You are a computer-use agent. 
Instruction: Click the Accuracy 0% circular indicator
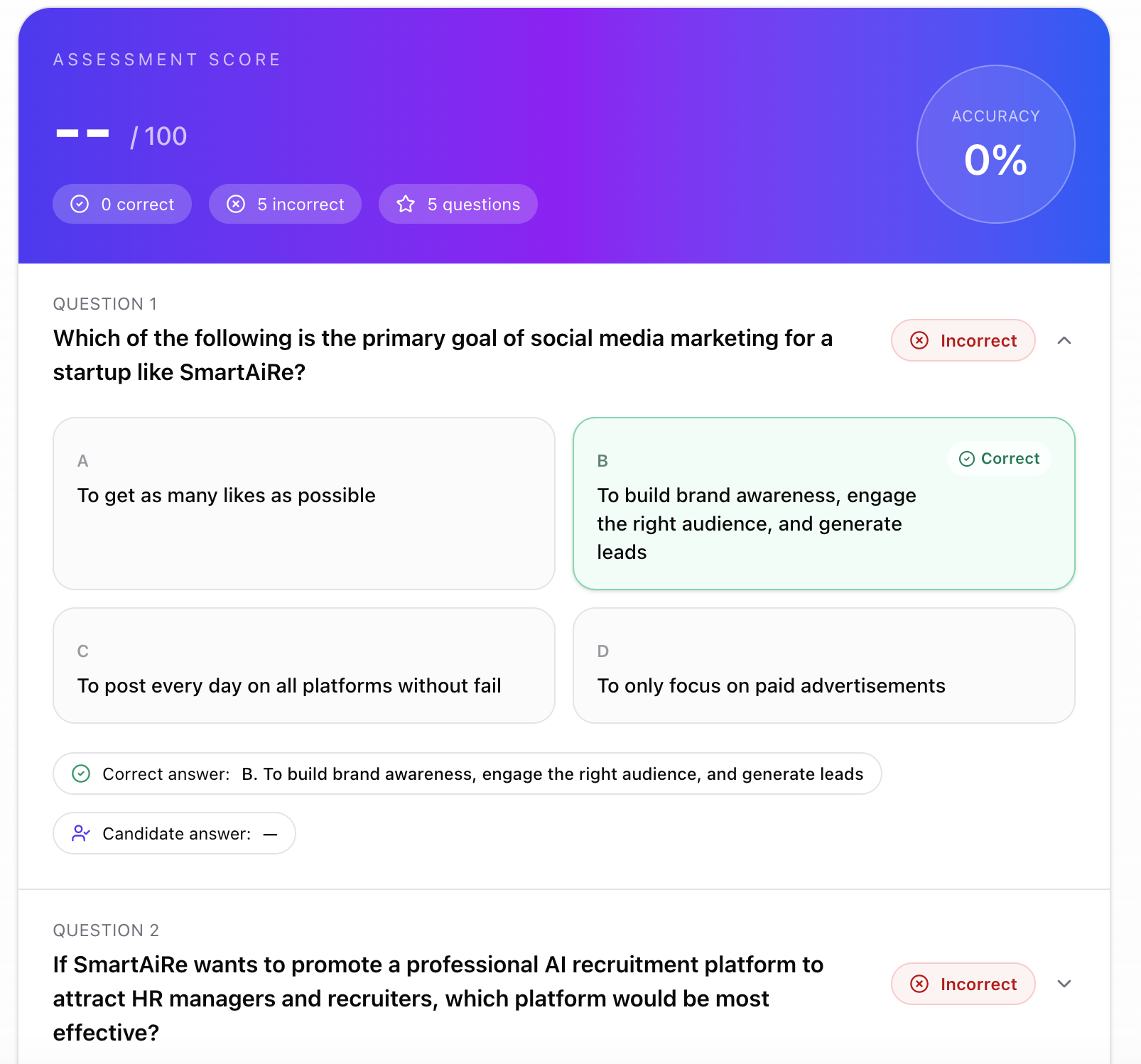tap(995, 144)
